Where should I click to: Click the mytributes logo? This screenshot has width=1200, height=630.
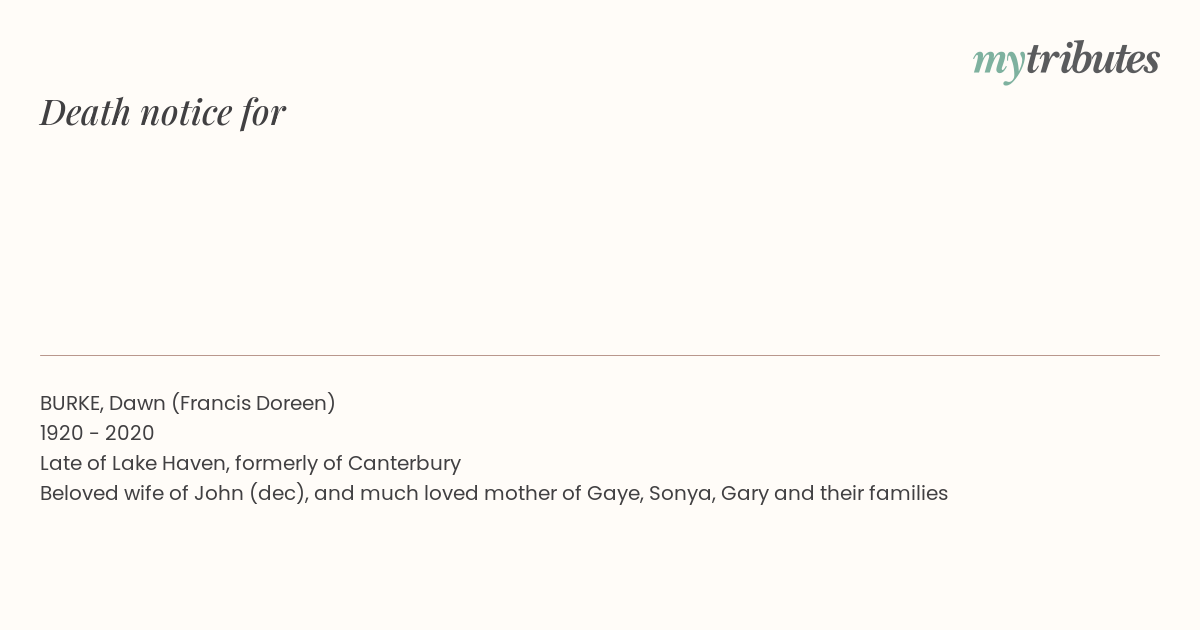(1066, 61)
